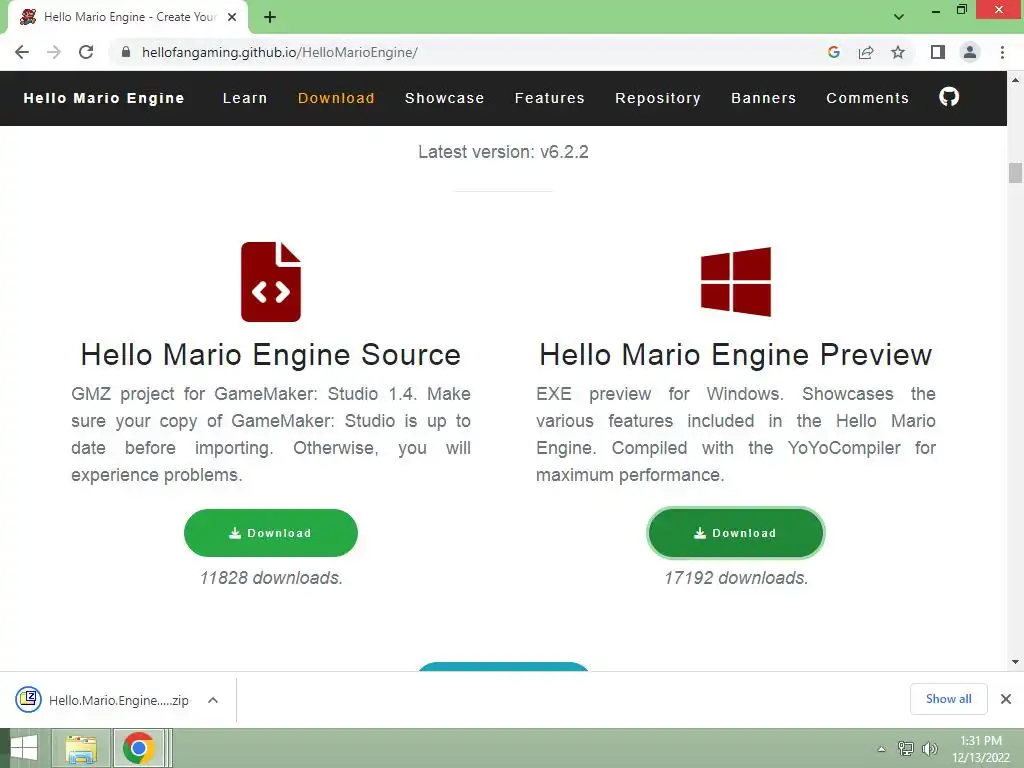Select the Download nav item

tap(336, 98)
